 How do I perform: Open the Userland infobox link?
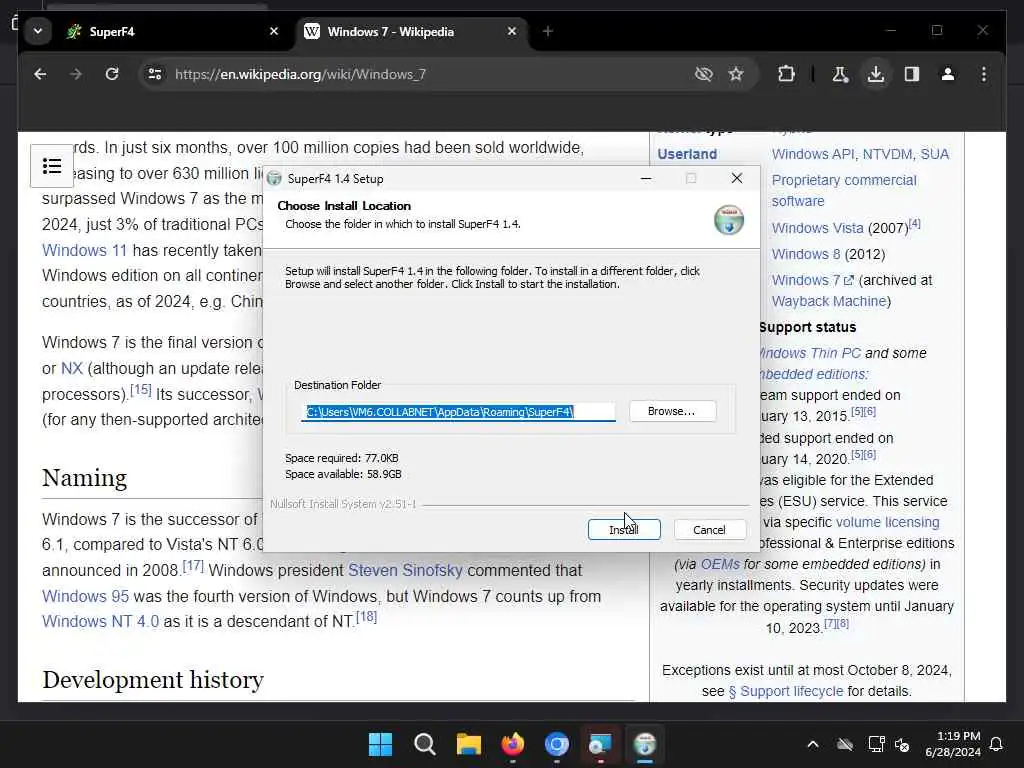[687, 154]
